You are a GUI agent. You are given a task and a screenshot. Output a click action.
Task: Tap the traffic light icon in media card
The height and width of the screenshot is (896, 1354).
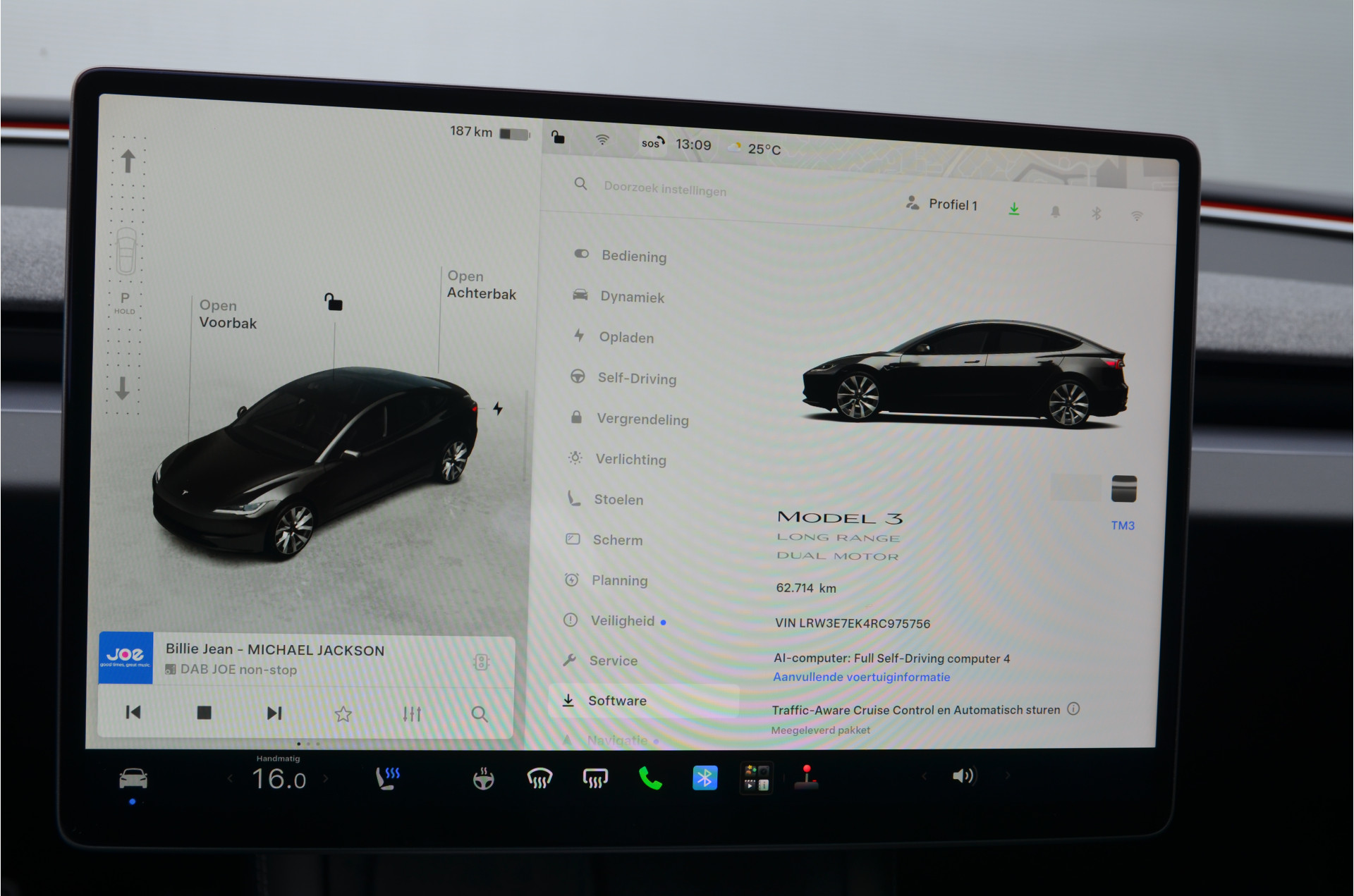482,661
